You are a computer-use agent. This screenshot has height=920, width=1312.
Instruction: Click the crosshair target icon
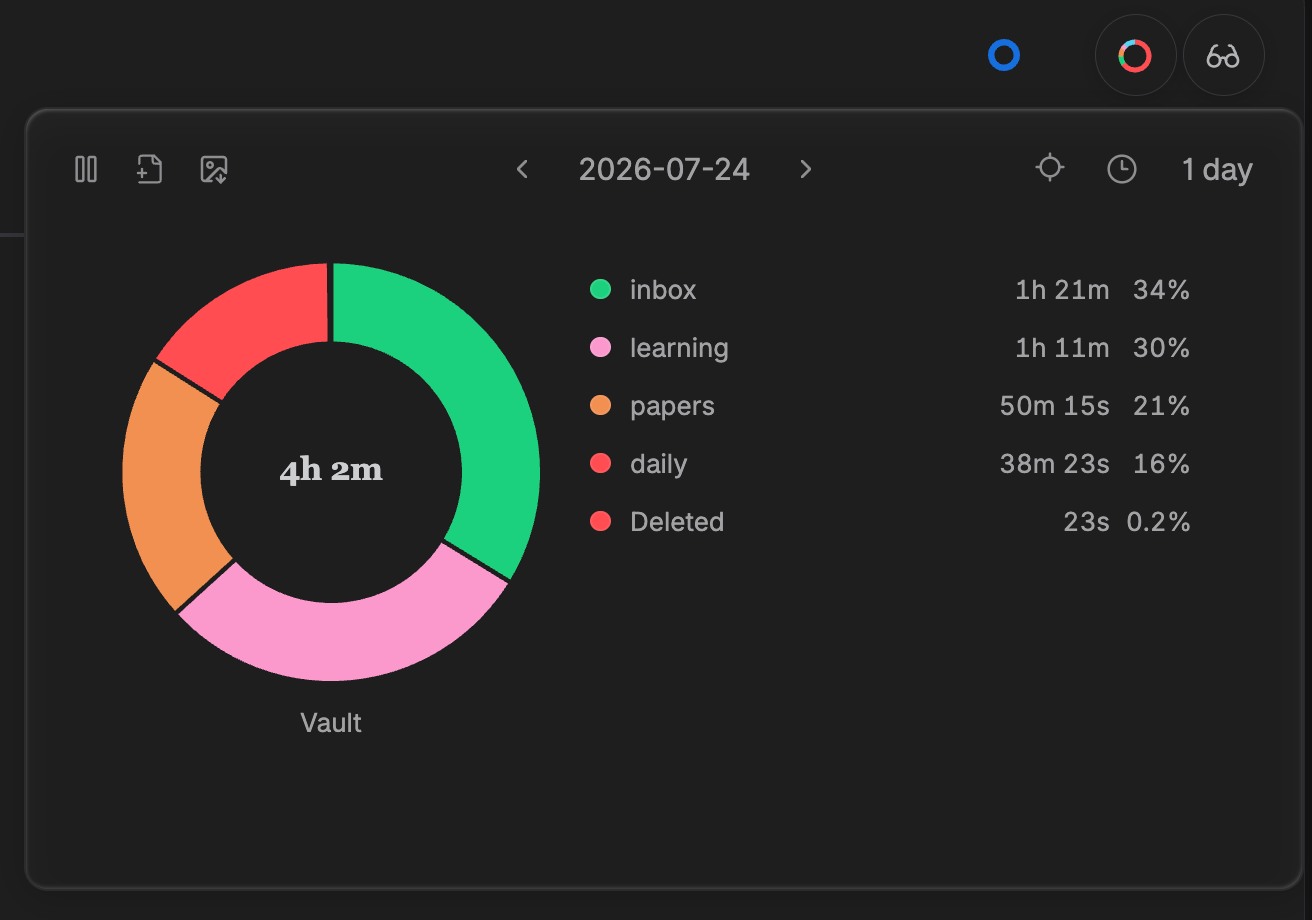(1049, 168)
